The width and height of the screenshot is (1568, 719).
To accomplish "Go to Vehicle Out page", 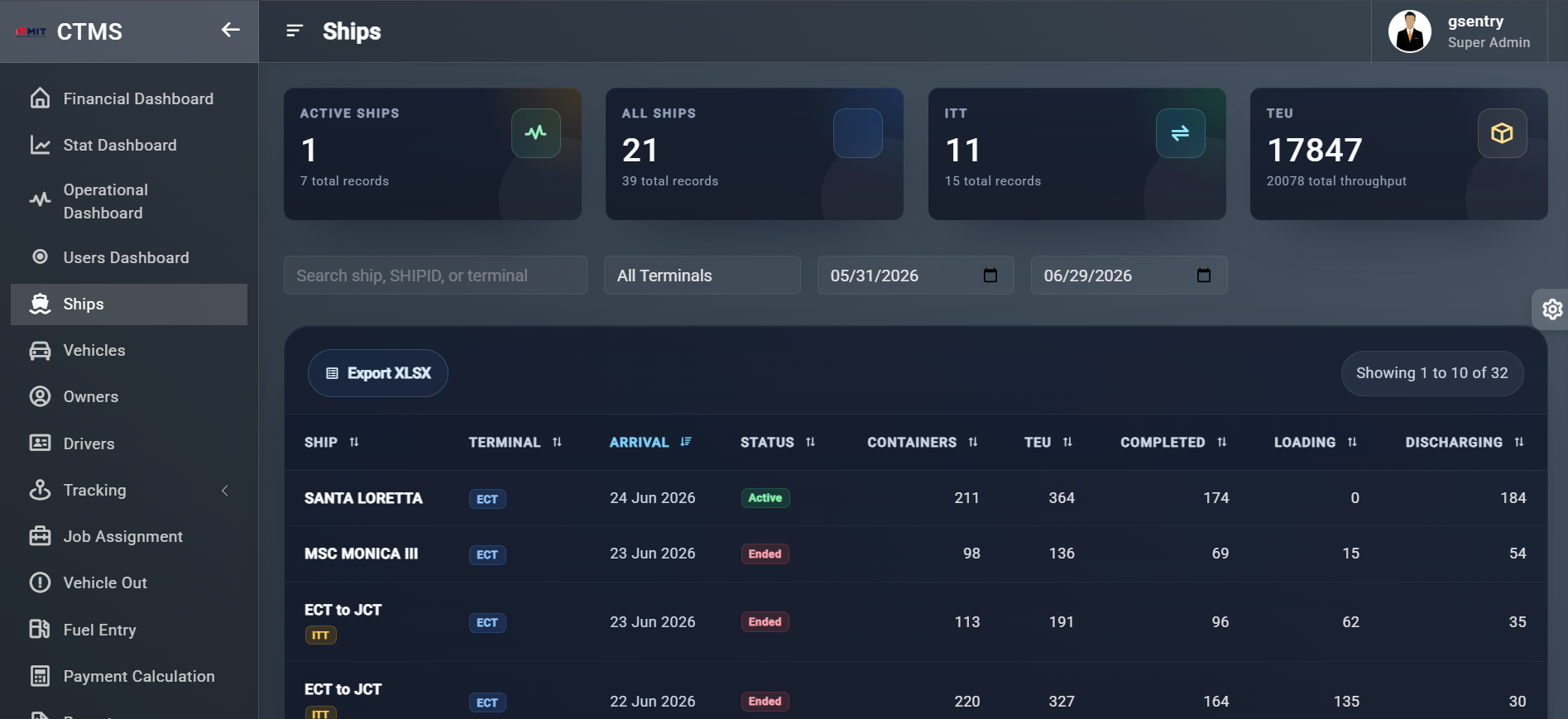I will (129, 582).
